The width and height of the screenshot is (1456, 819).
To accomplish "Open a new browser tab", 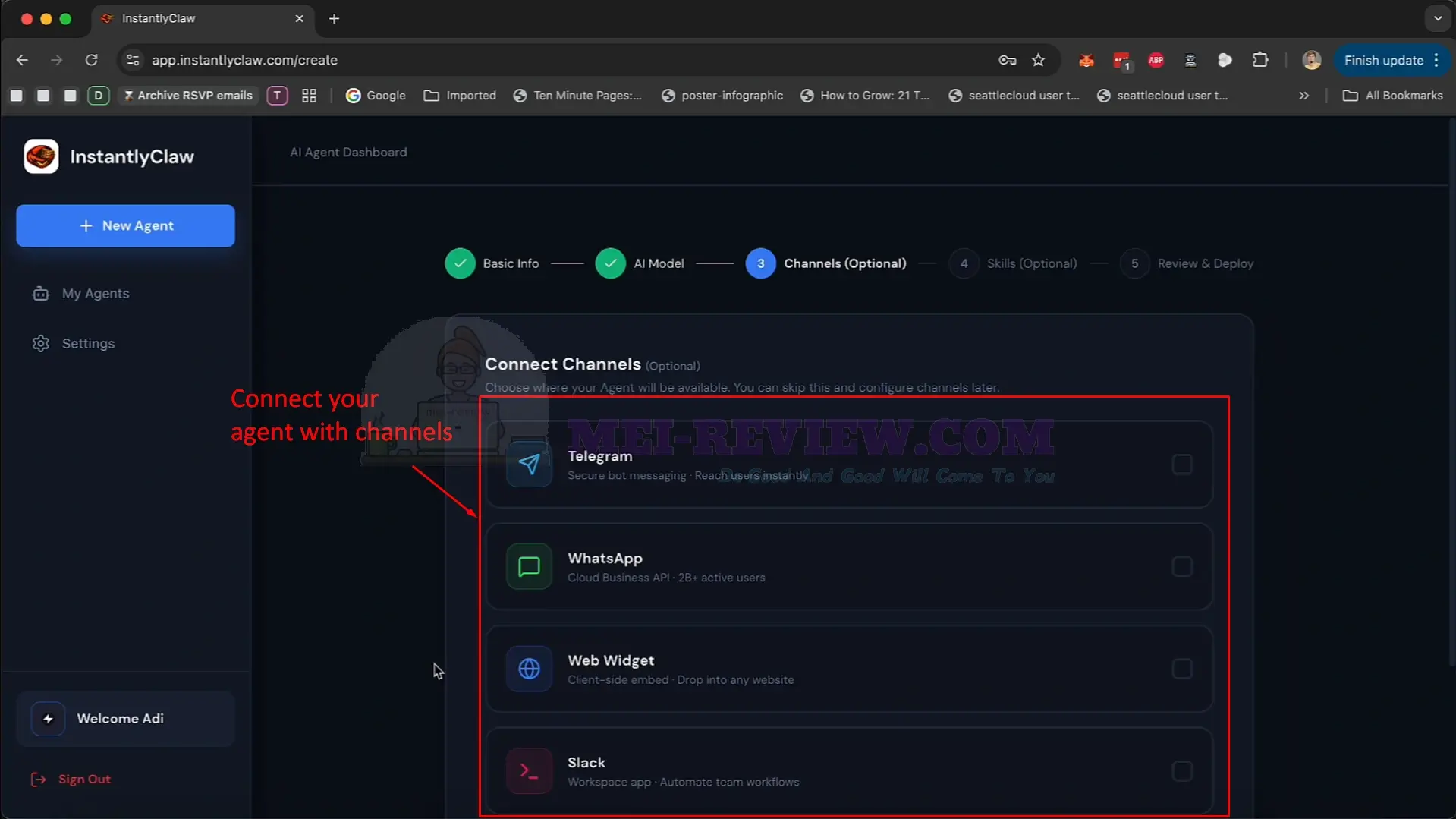I will tap(334, 18).
